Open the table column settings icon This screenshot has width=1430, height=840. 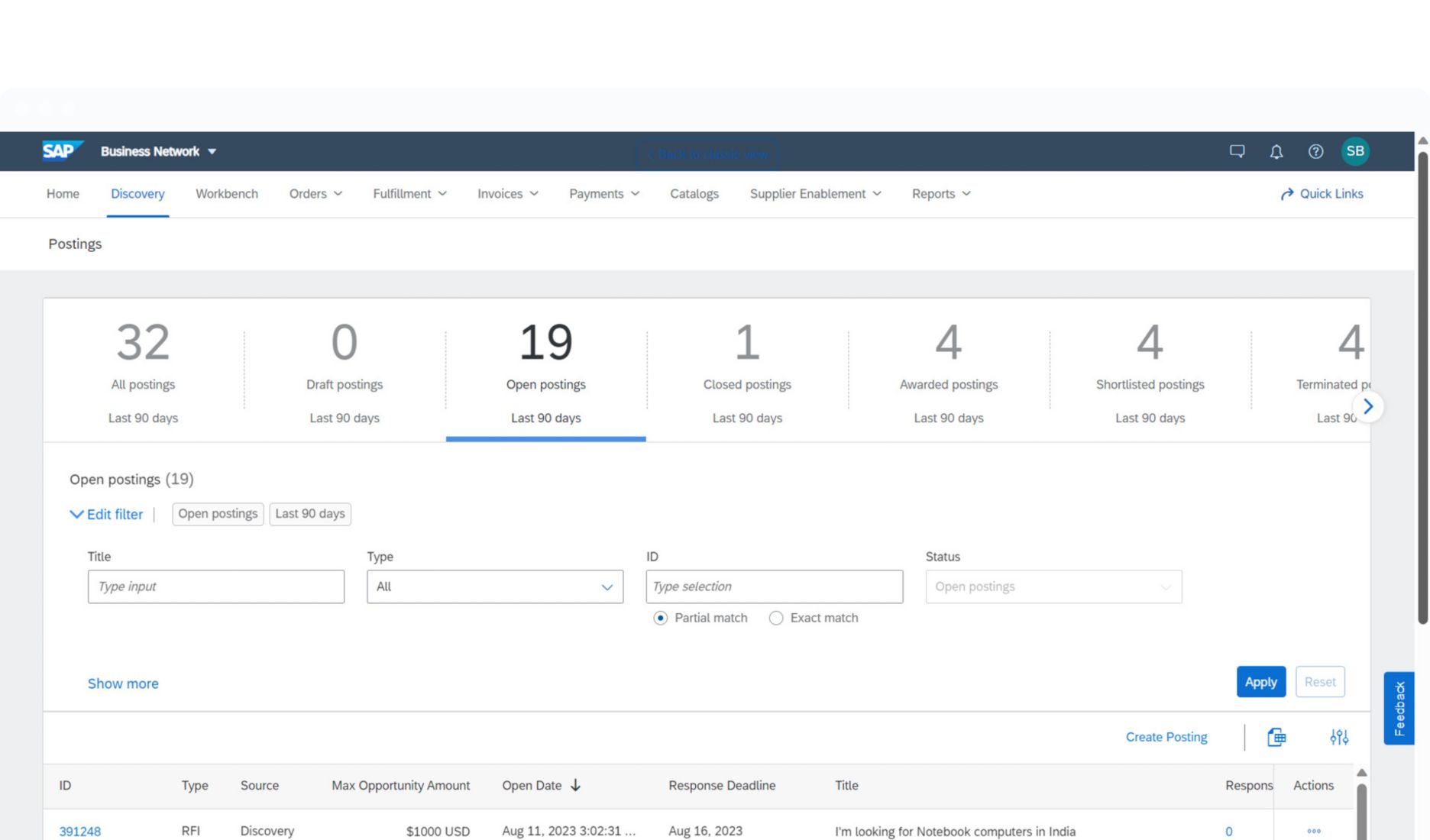tap(1338, 737)
